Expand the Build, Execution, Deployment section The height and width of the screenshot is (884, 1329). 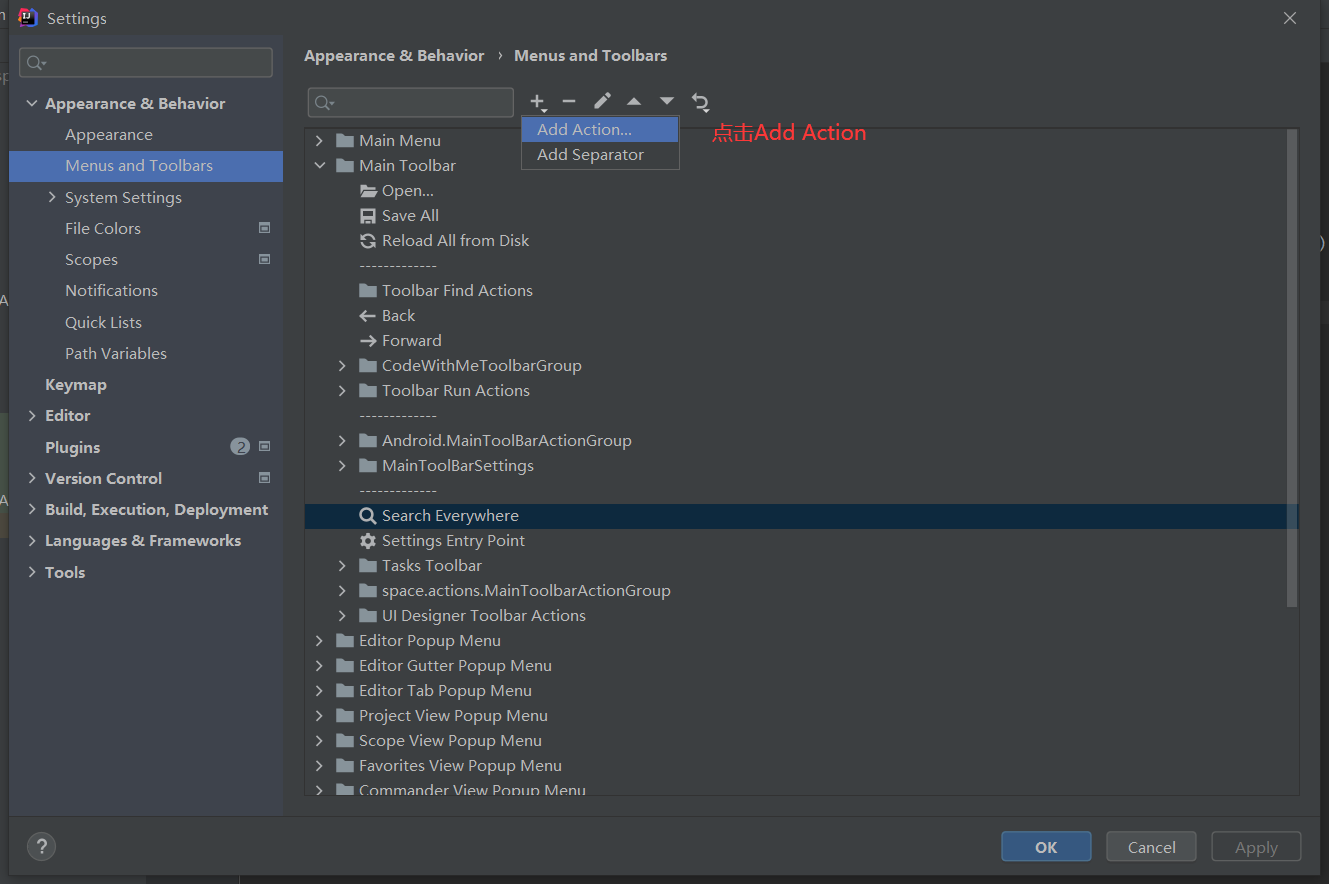32,510
